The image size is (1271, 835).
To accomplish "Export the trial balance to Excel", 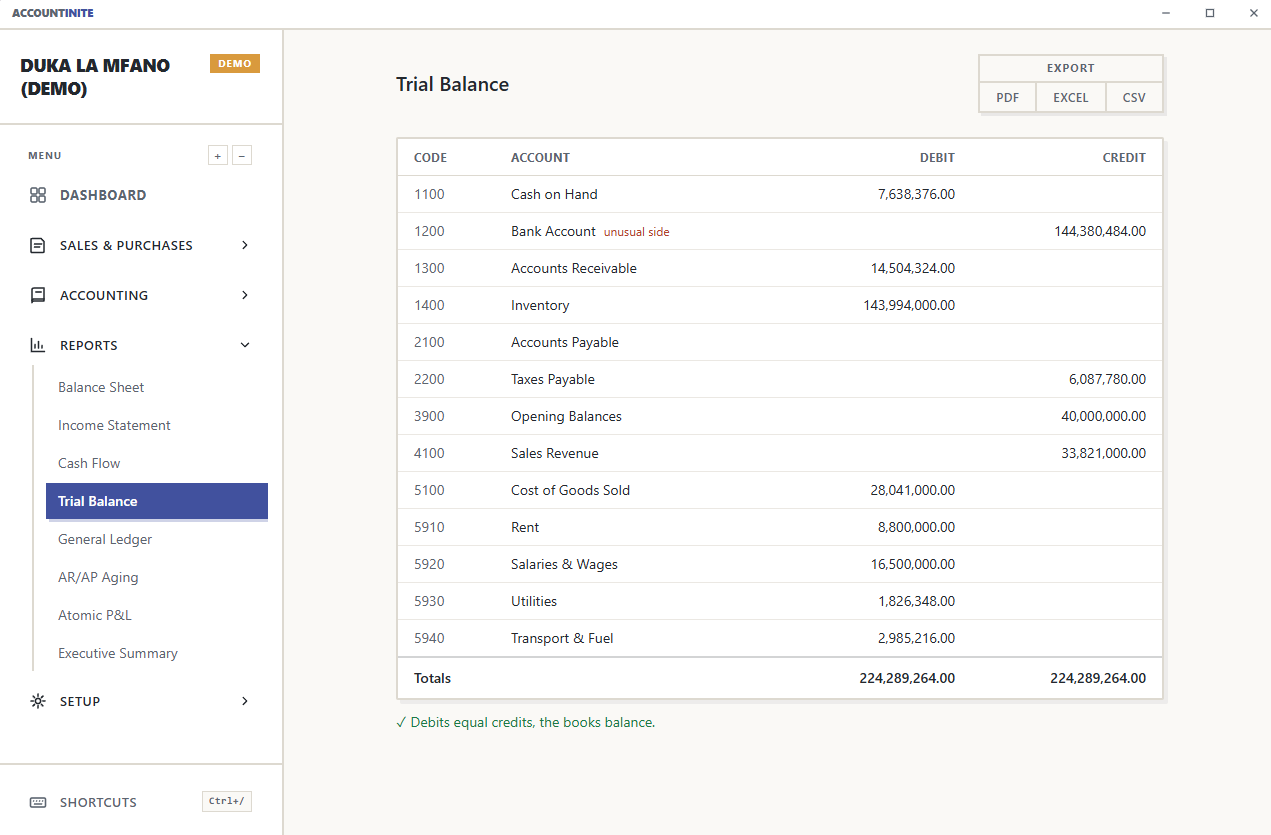I will (1071, 98).
